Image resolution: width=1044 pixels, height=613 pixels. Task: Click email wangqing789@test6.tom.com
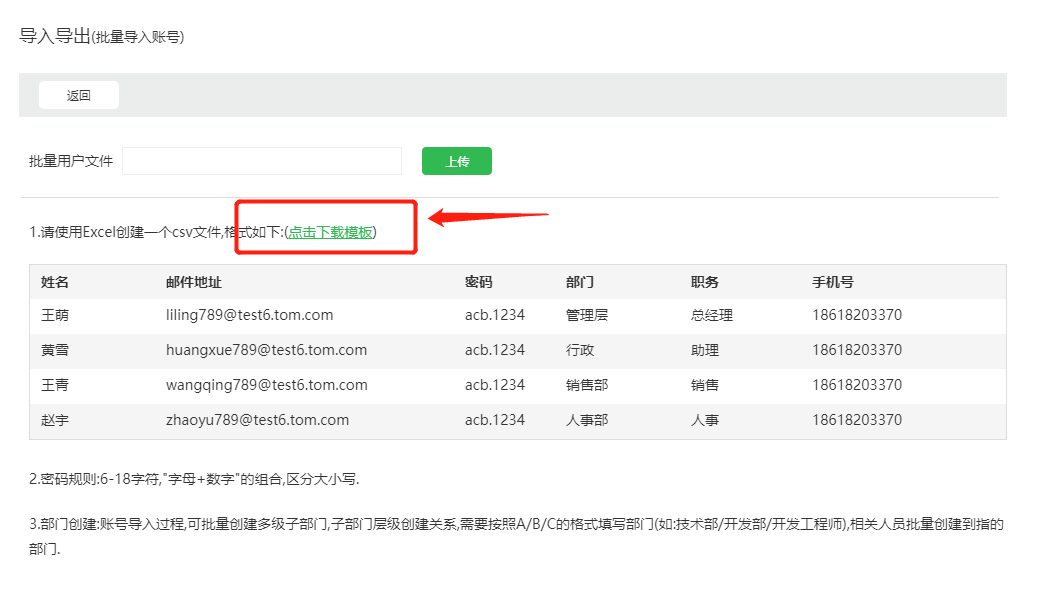(267, 385)
